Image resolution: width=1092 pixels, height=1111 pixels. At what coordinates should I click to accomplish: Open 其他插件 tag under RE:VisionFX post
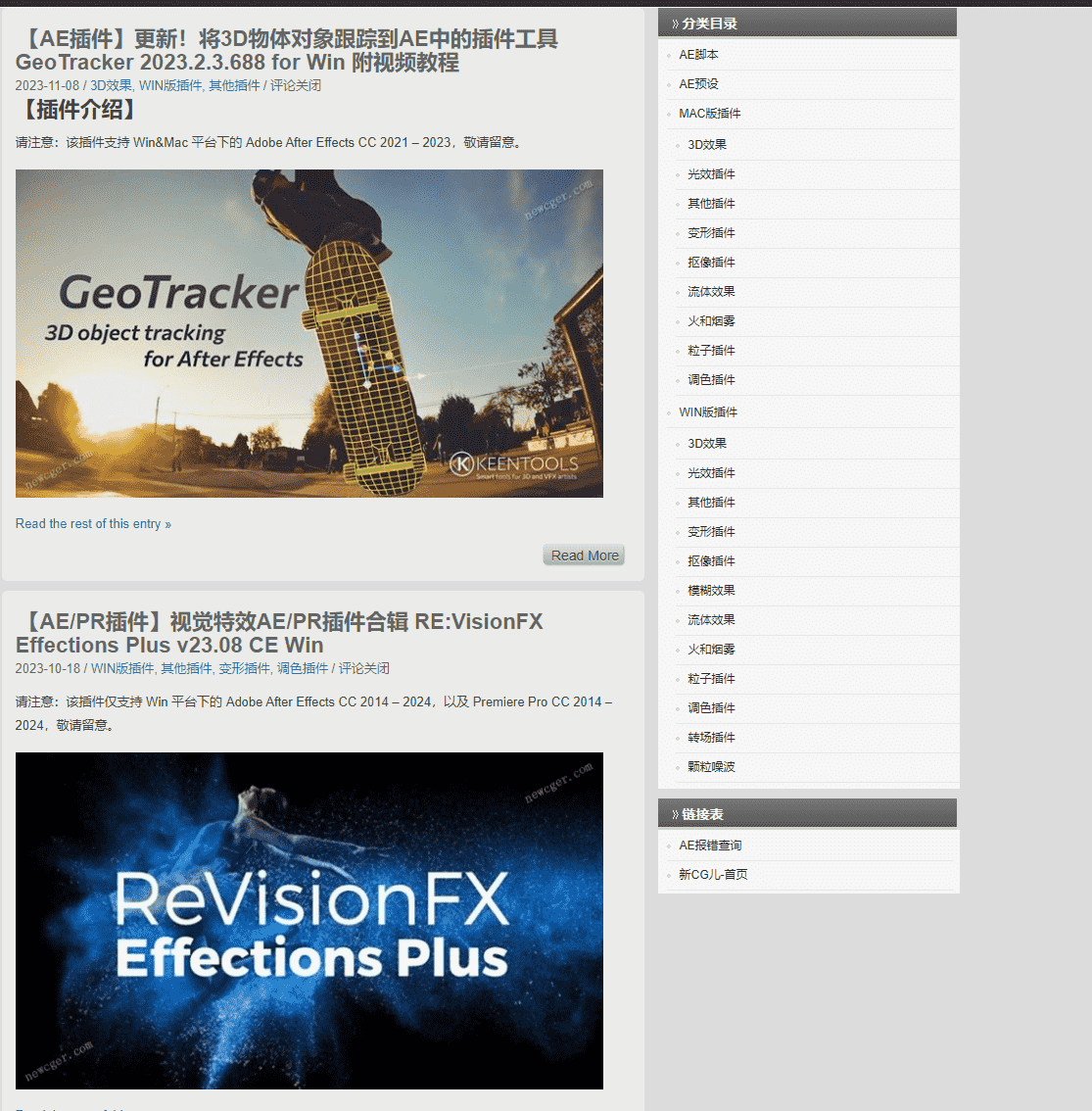[186, 669]
